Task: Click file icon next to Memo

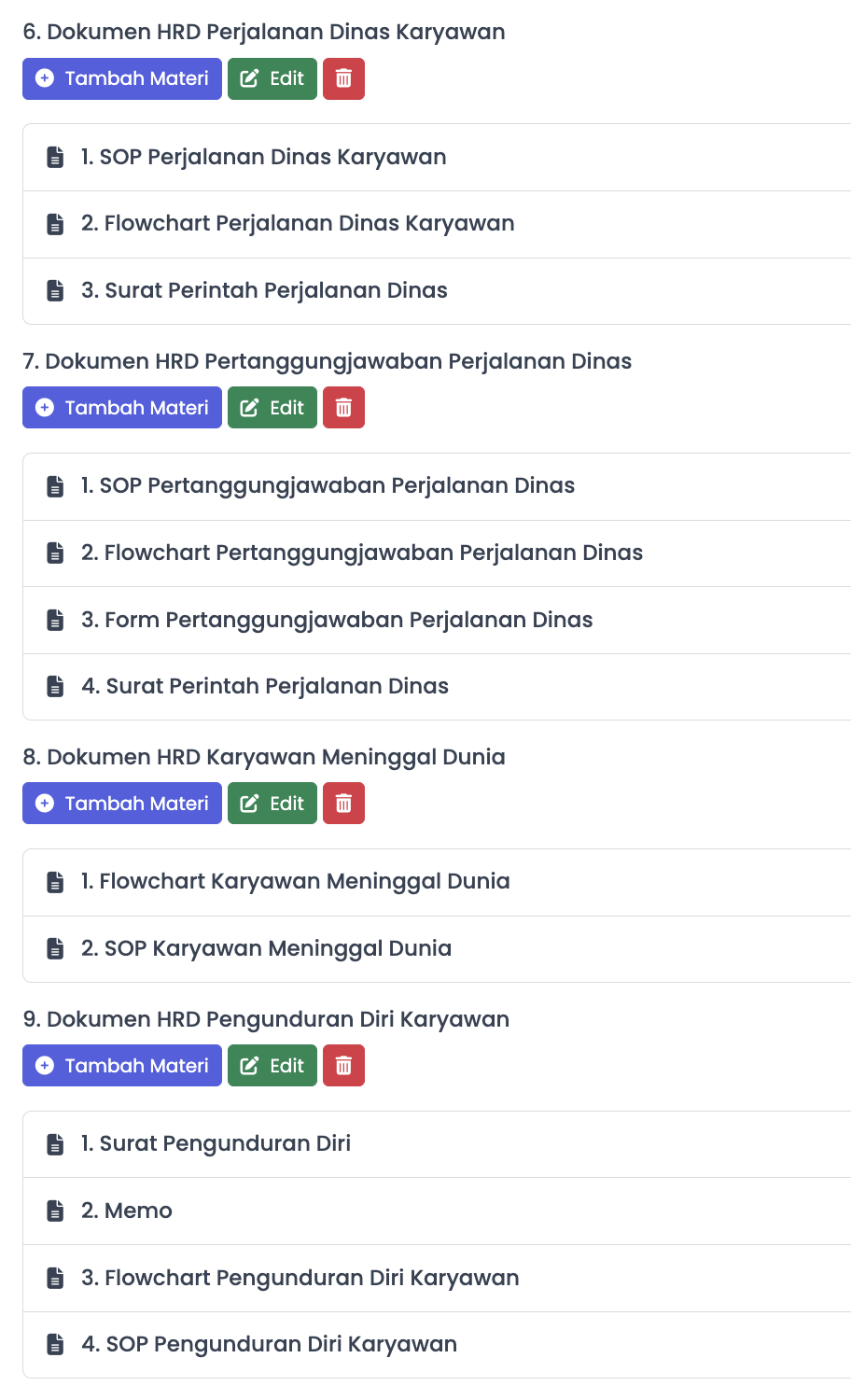Action: (56, 1211)
